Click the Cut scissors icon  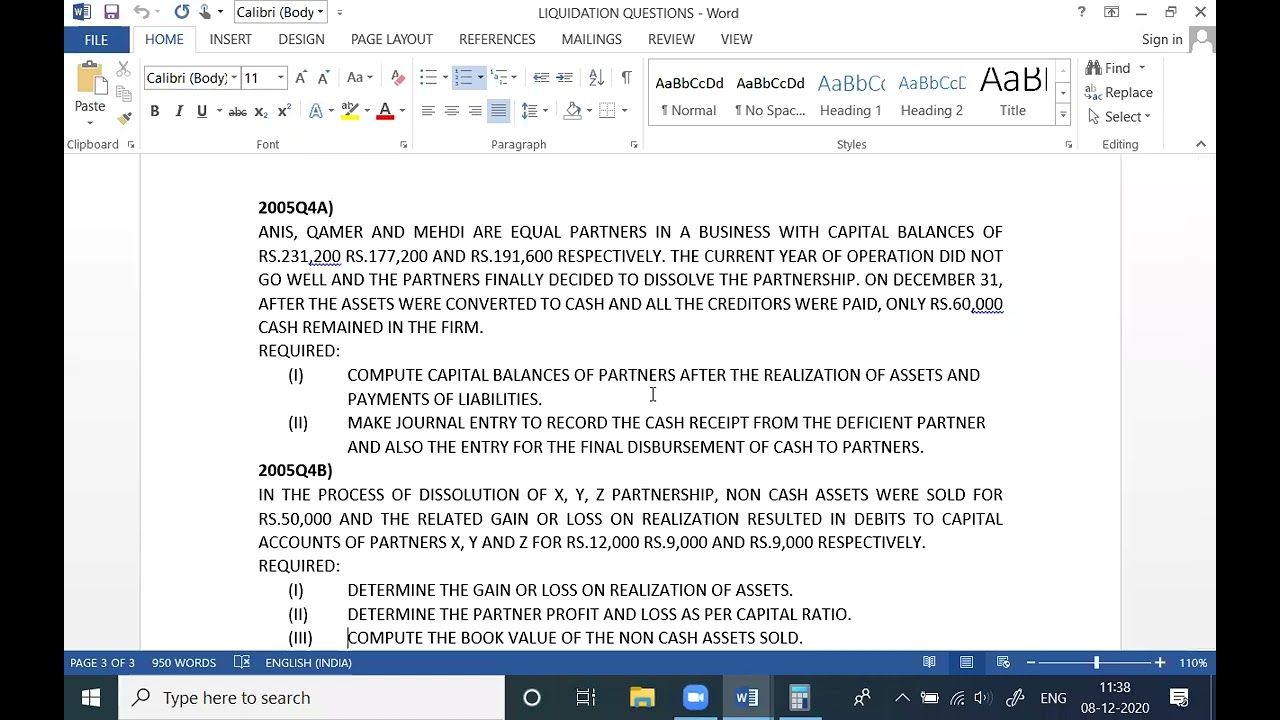click(123, 69)
